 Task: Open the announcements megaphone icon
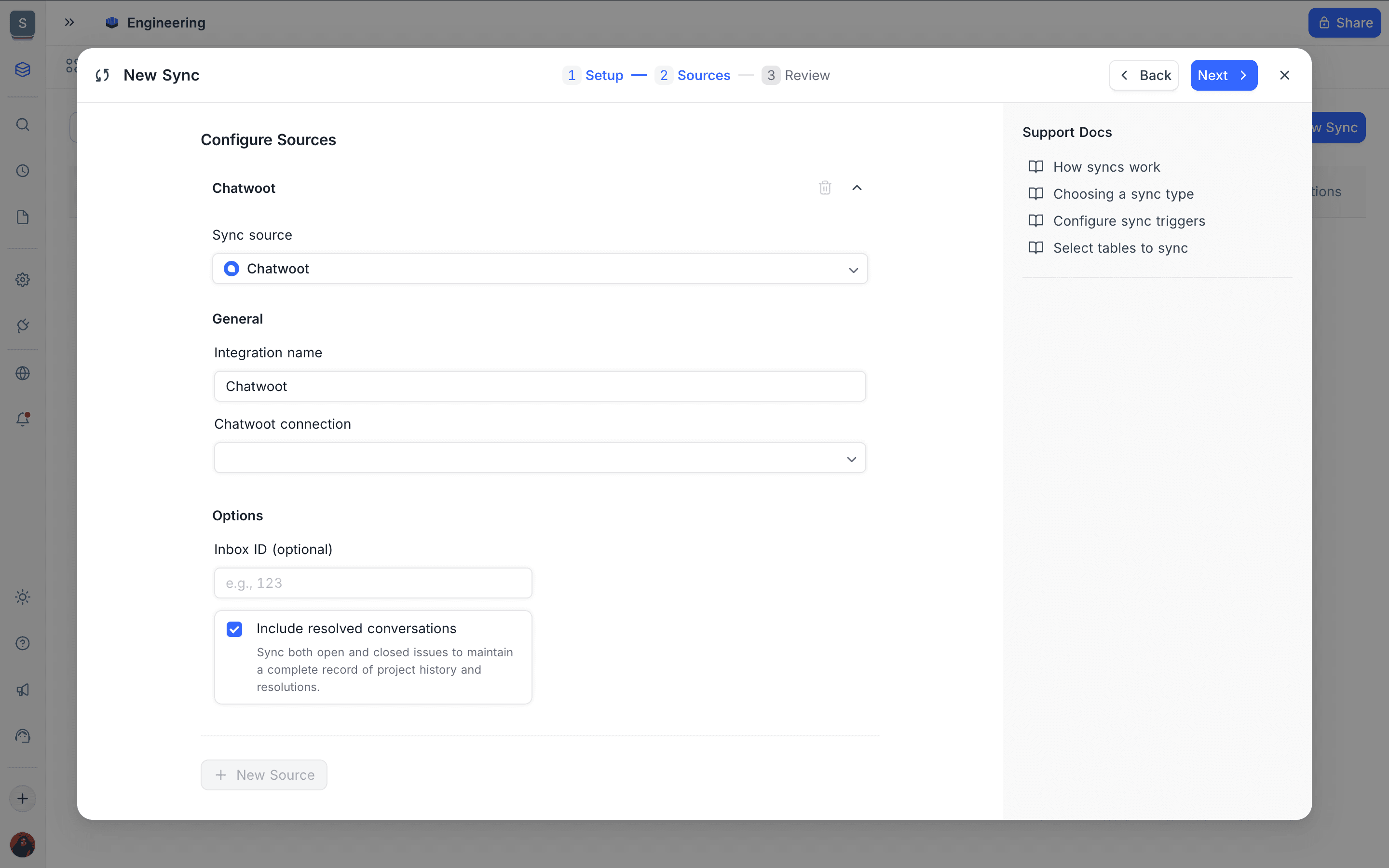(x=23, y=690)
